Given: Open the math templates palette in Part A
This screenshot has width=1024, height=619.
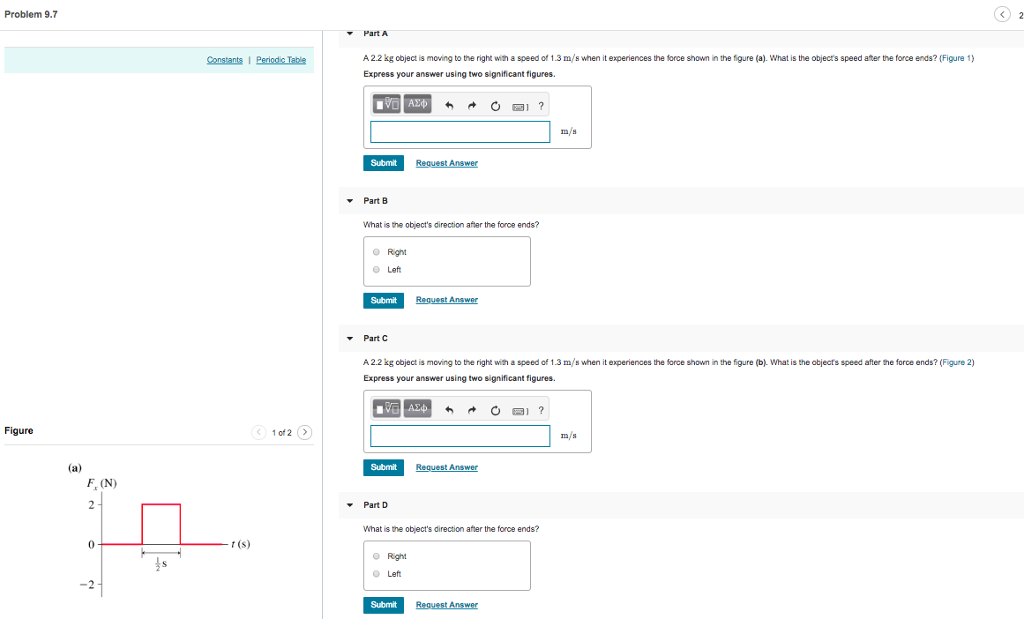Looking at the screenshot, I should 388,104.
